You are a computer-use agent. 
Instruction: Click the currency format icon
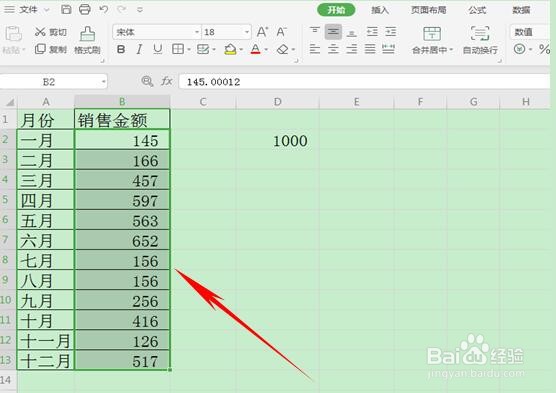click(519, 49)
